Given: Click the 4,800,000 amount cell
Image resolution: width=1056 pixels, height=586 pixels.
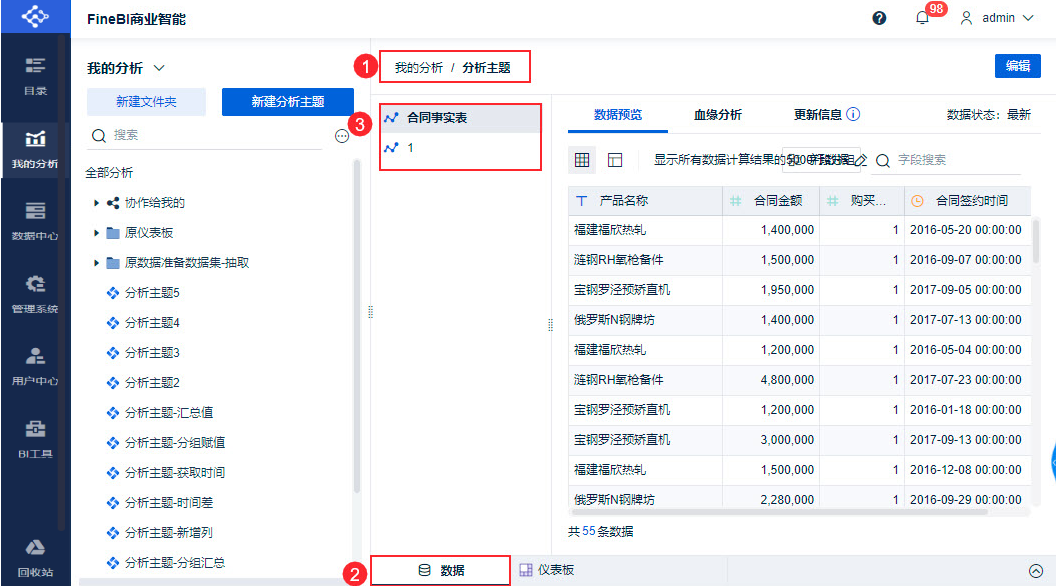Looking at the screenshot, I should tap(771, 380).
